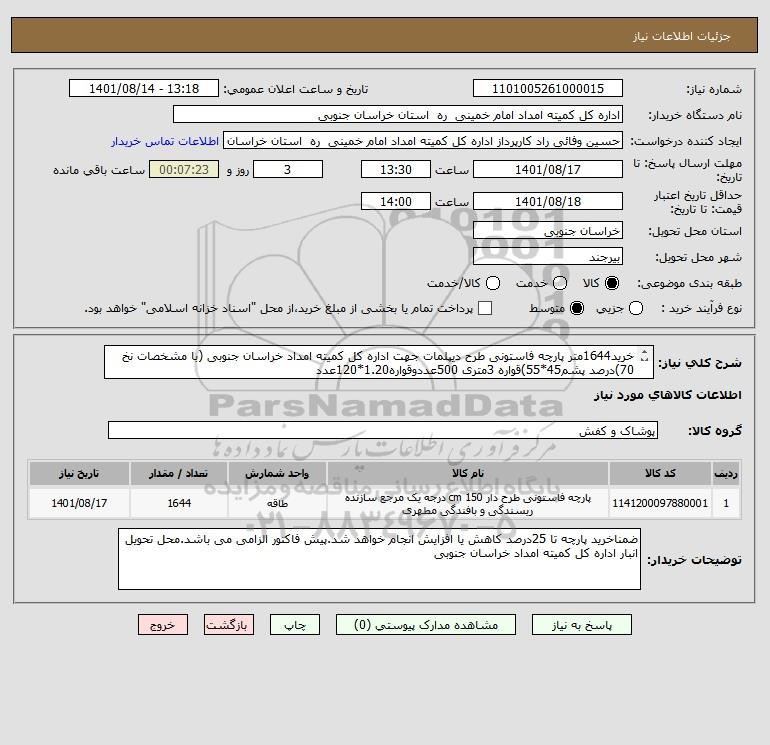This screenshot has width=770, height=745.
Task: Toggle the Islamic treasury documents payment checkbox
Action: 485,308
